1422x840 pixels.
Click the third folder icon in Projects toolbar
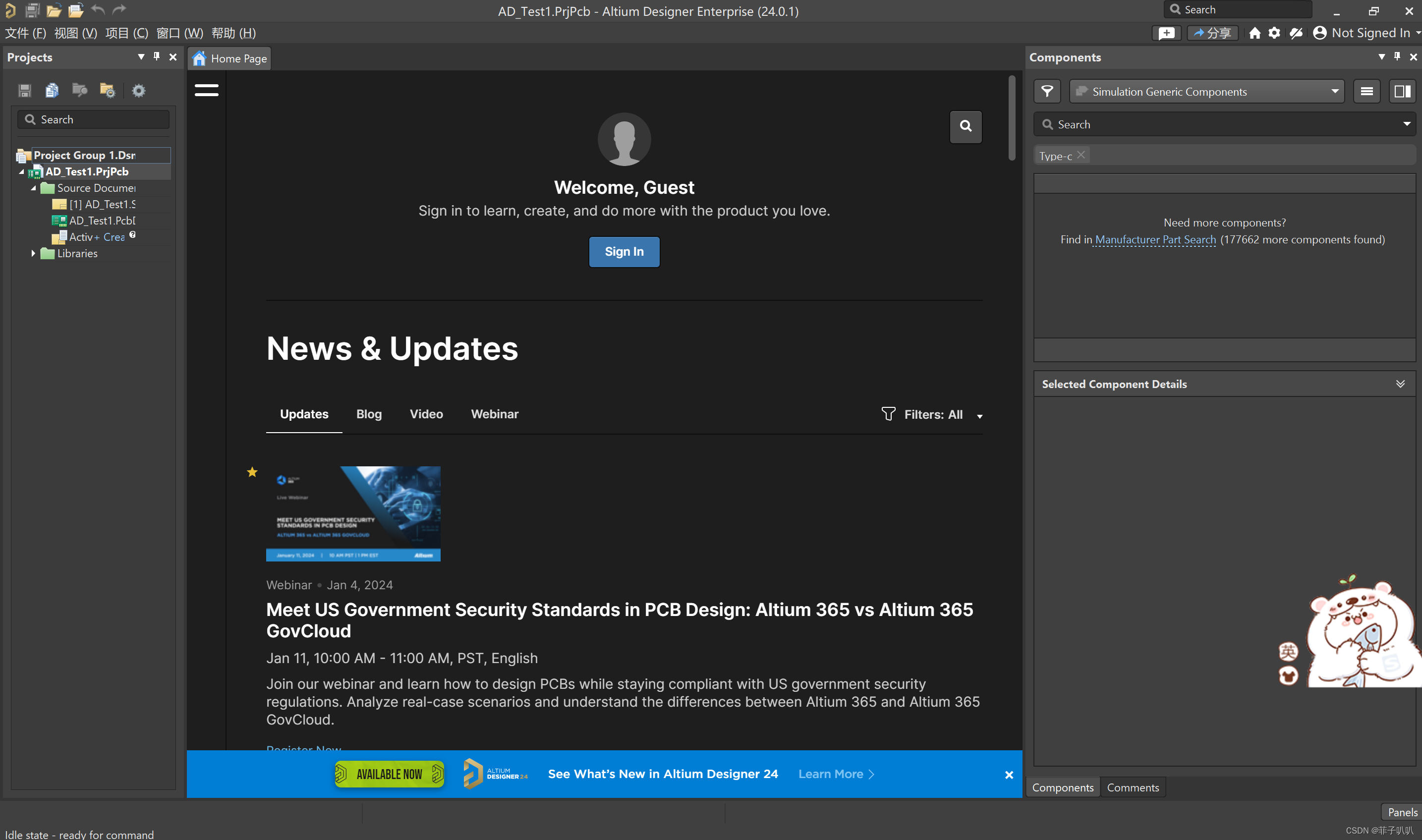80,90
